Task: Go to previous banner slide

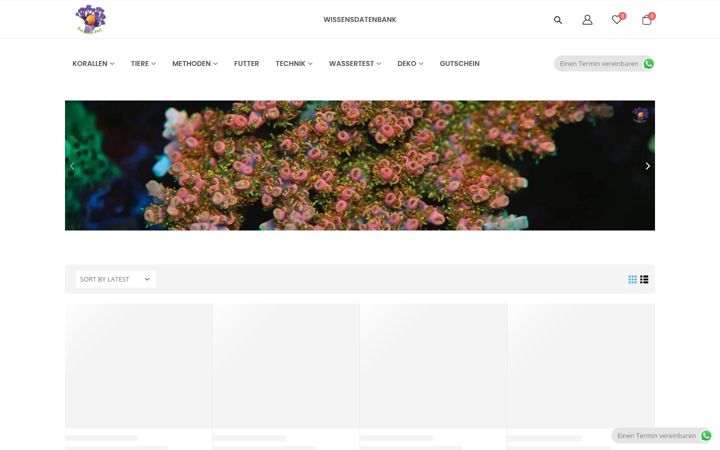Action: pyautogui.click(x=72, y=166)
